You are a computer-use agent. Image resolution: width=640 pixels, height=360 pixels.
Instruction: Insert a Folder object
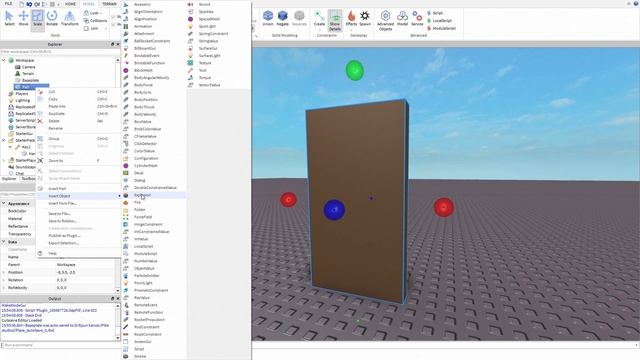point(154,209)
